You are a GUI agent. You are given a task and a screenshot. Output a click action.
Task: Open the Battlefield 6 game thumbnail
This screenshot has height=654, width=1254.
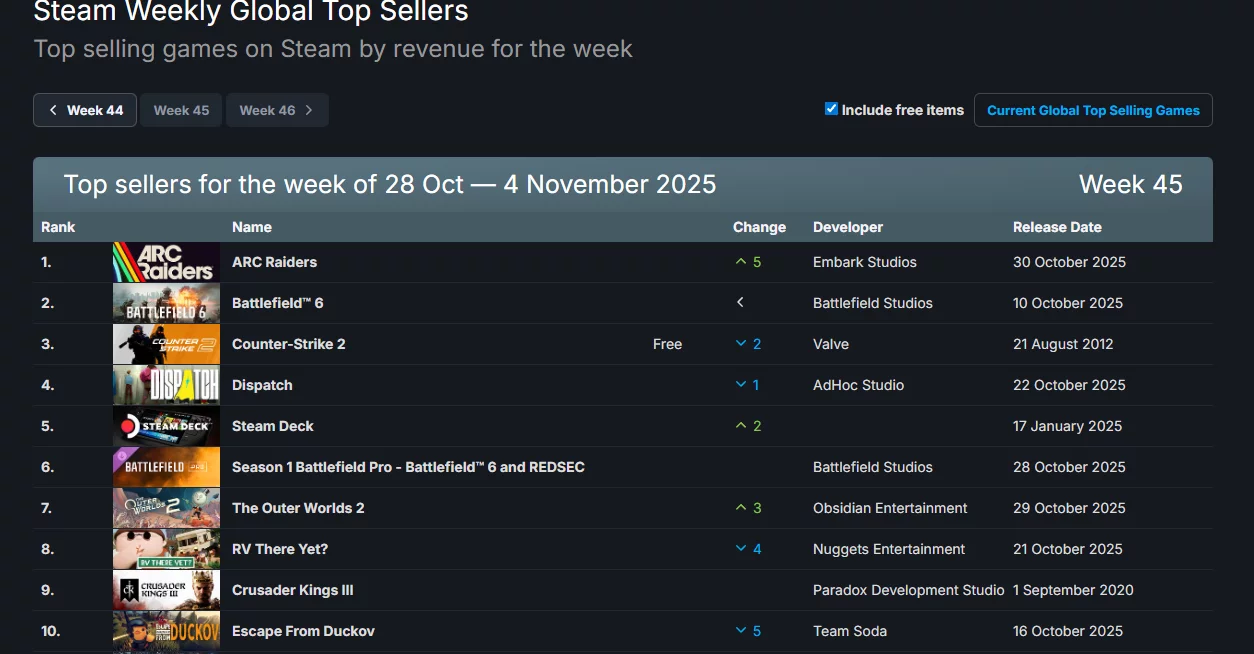click(x=166, y=303)
